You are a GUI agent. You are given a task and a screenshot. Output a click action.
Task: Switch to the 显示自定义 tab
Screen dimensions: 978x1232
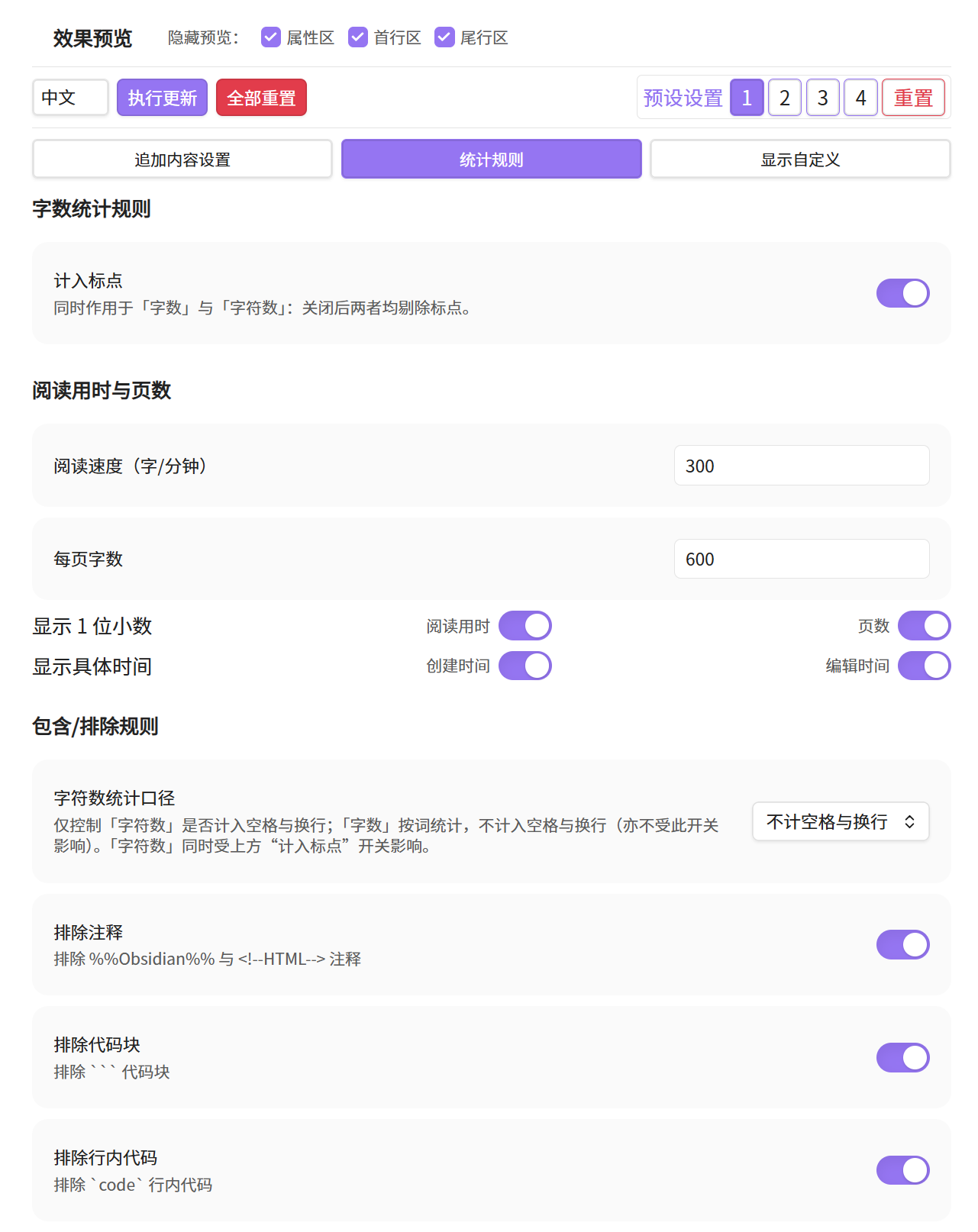coord(800,159)
